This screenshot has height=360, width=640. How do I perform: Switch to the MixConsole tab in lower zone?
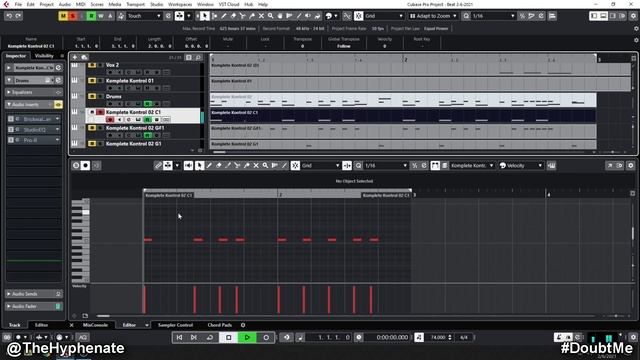point(95,325)
